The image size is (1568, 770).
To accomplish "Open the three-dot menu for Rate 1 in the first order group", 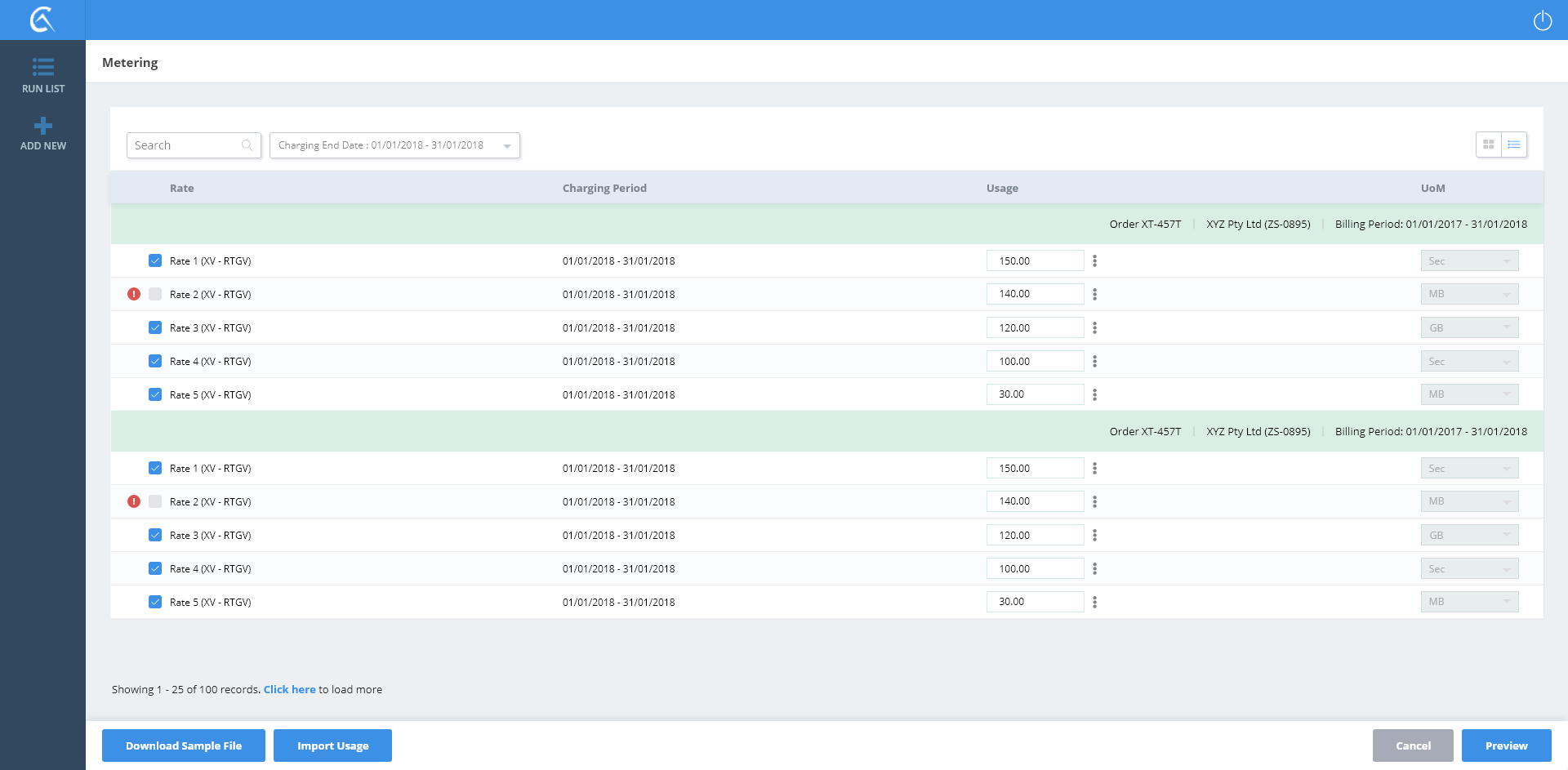I will (x=1094, y=261).
